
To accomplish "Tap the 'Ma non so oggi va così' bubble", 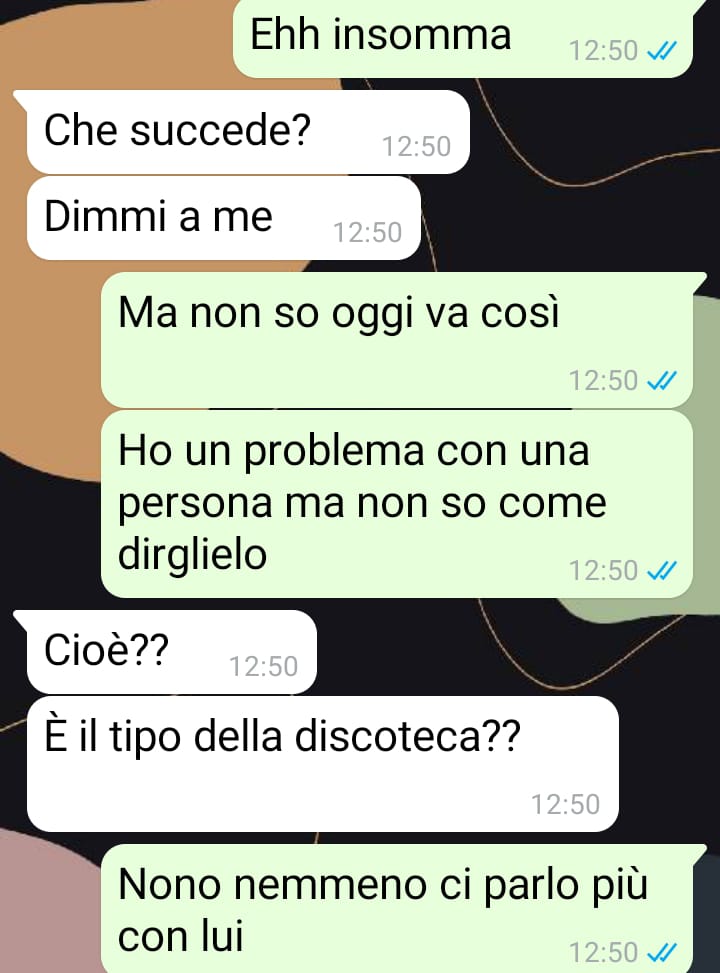I will [397, 340].
